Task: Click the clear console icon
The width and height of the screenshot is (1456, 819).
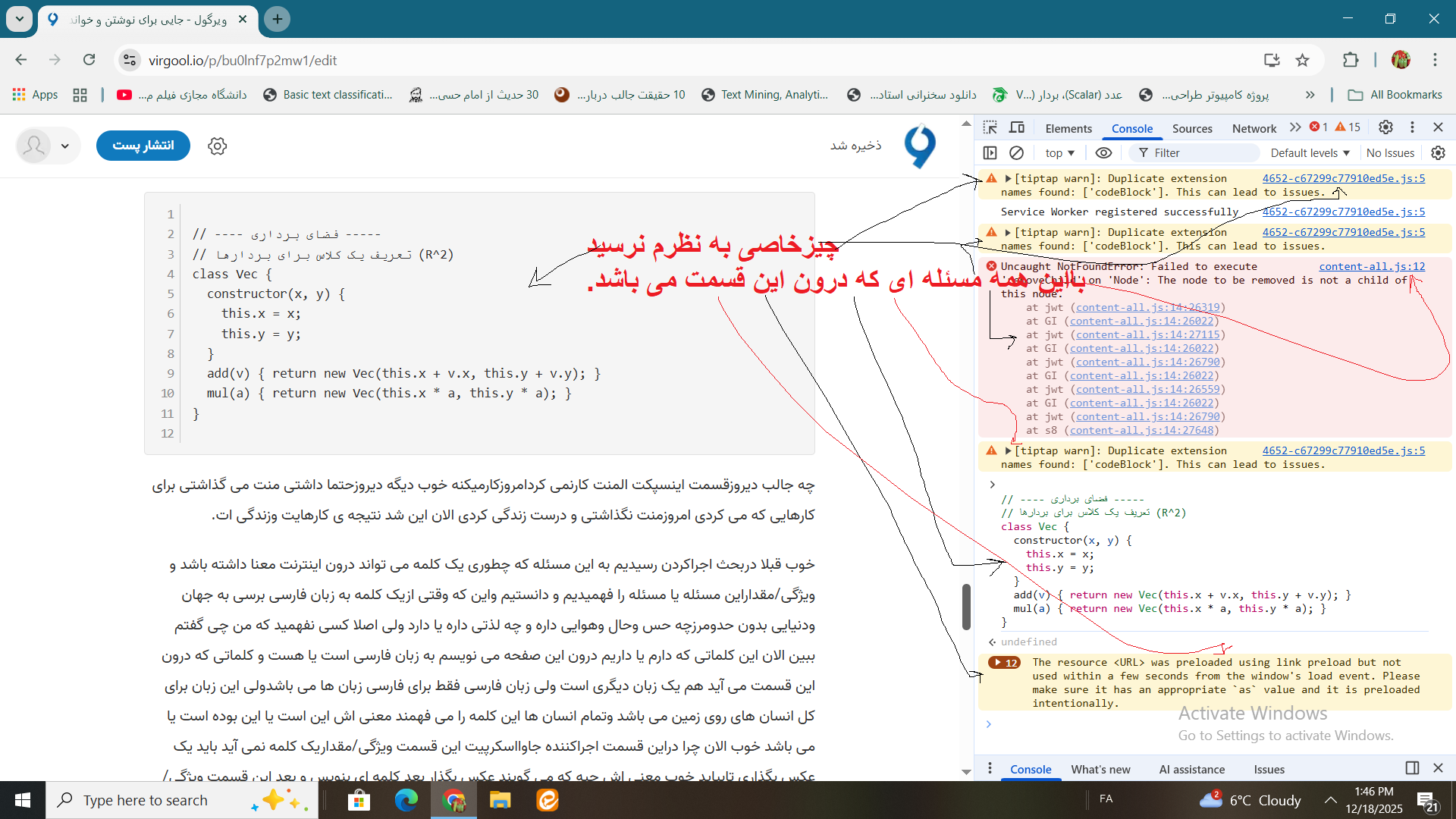Action: [1016, 153]
